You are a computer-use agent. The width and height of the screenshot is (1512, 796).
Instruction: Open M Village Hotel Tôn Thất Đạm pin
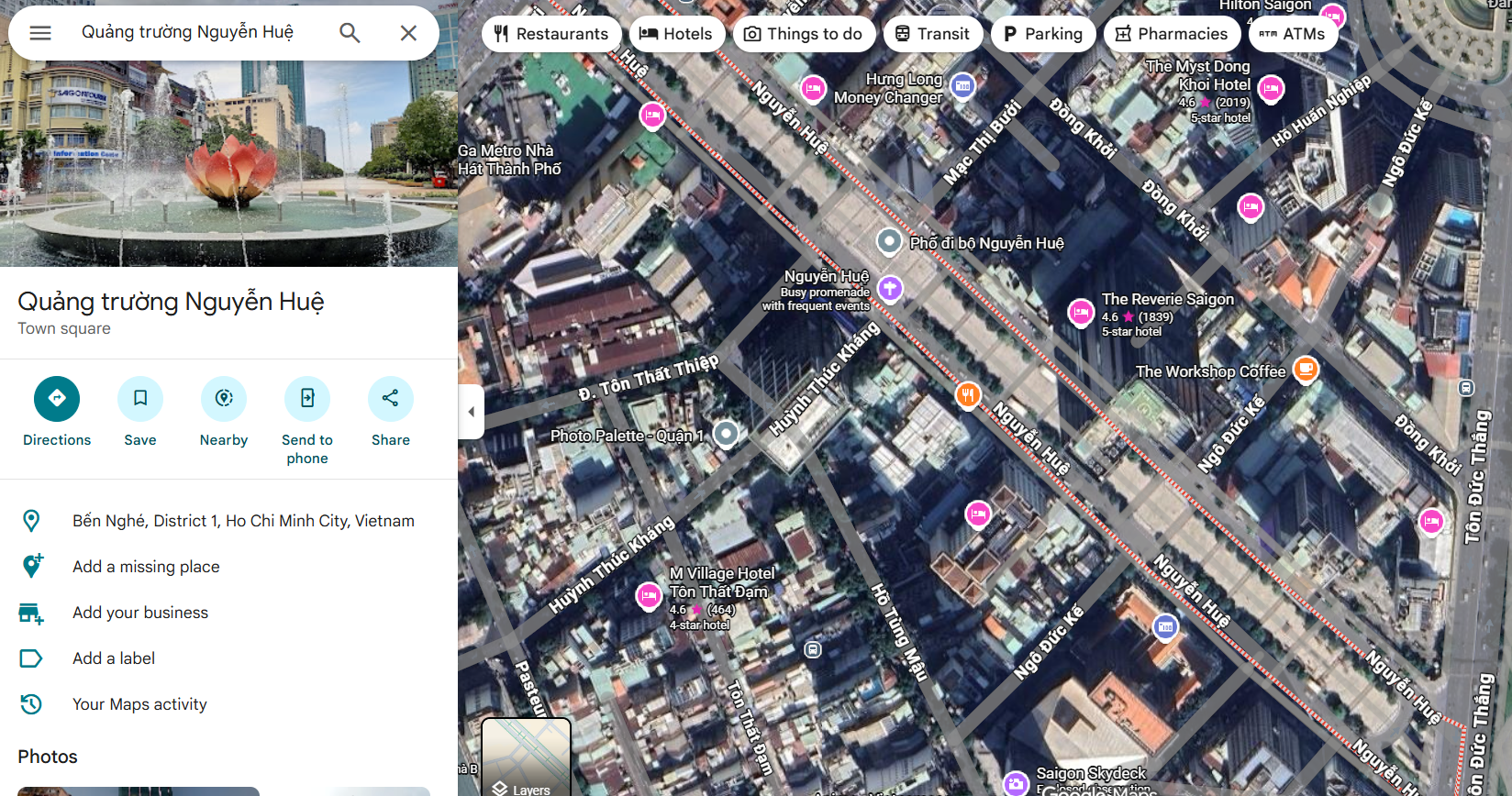click(649, 596)
